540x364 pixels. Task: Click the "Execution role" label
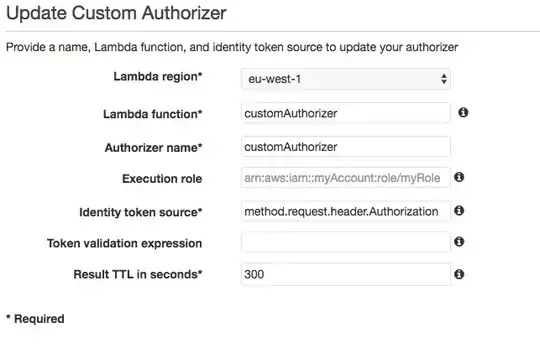pos(162,179)
